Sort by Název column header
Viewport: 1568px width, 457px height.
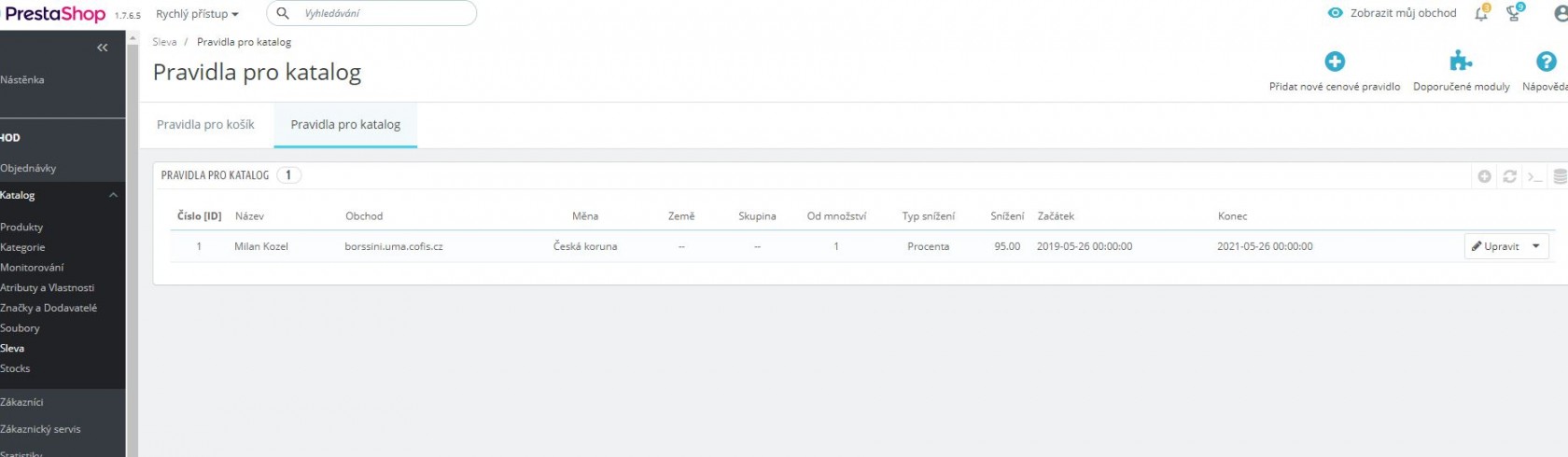tap(249, 216)
